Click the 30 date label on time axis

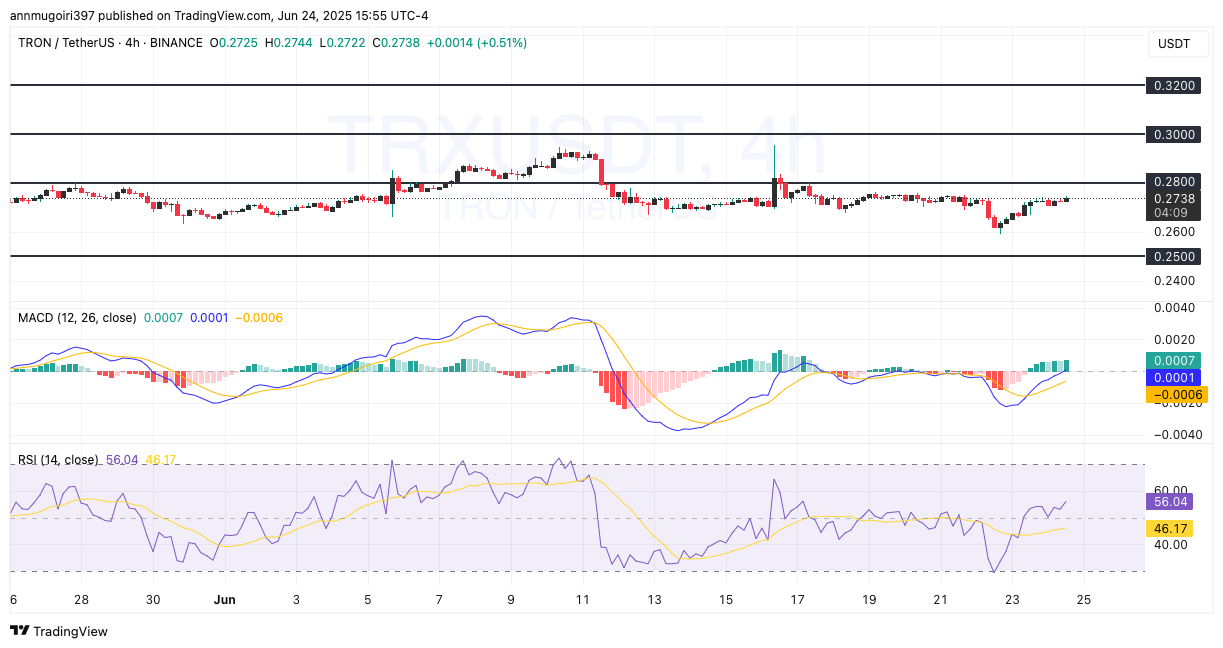pos(152,599)
